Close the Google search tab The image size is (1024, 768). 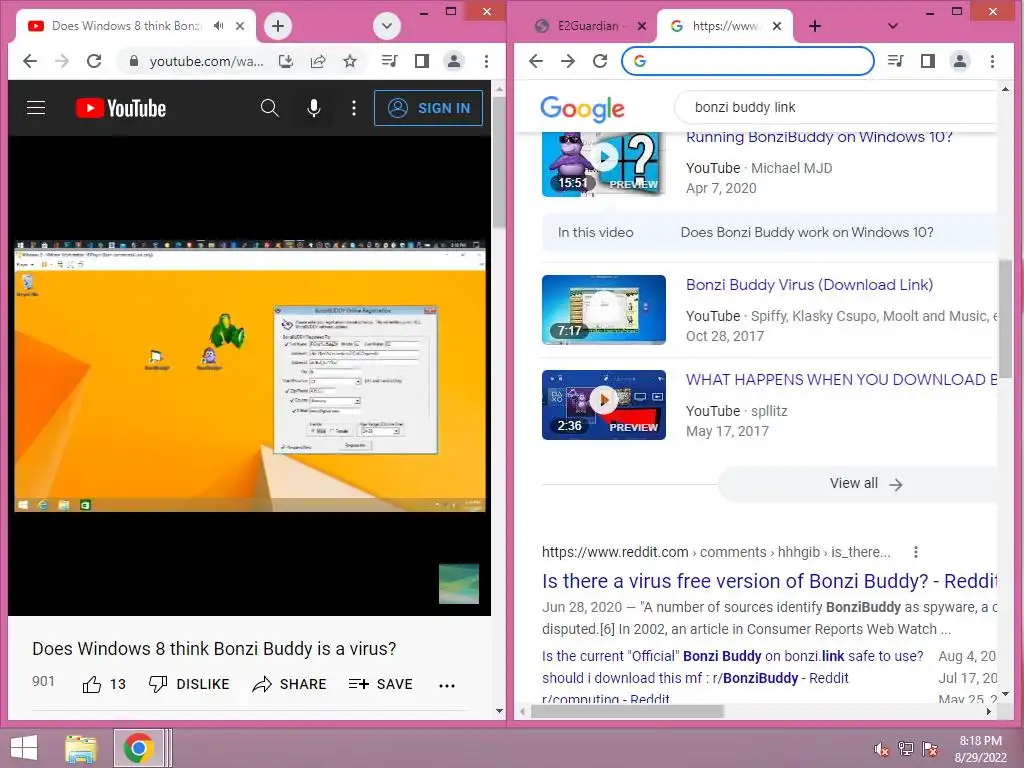point(776,26)
